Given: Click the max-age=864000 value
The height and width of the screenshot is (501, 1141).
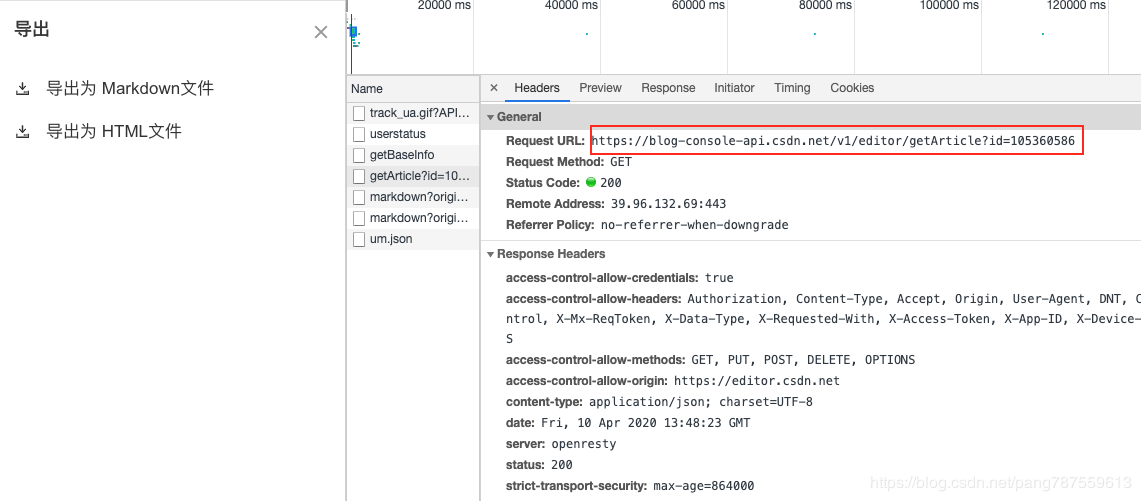Looking at the screenshot, I should tap(704, 486).
